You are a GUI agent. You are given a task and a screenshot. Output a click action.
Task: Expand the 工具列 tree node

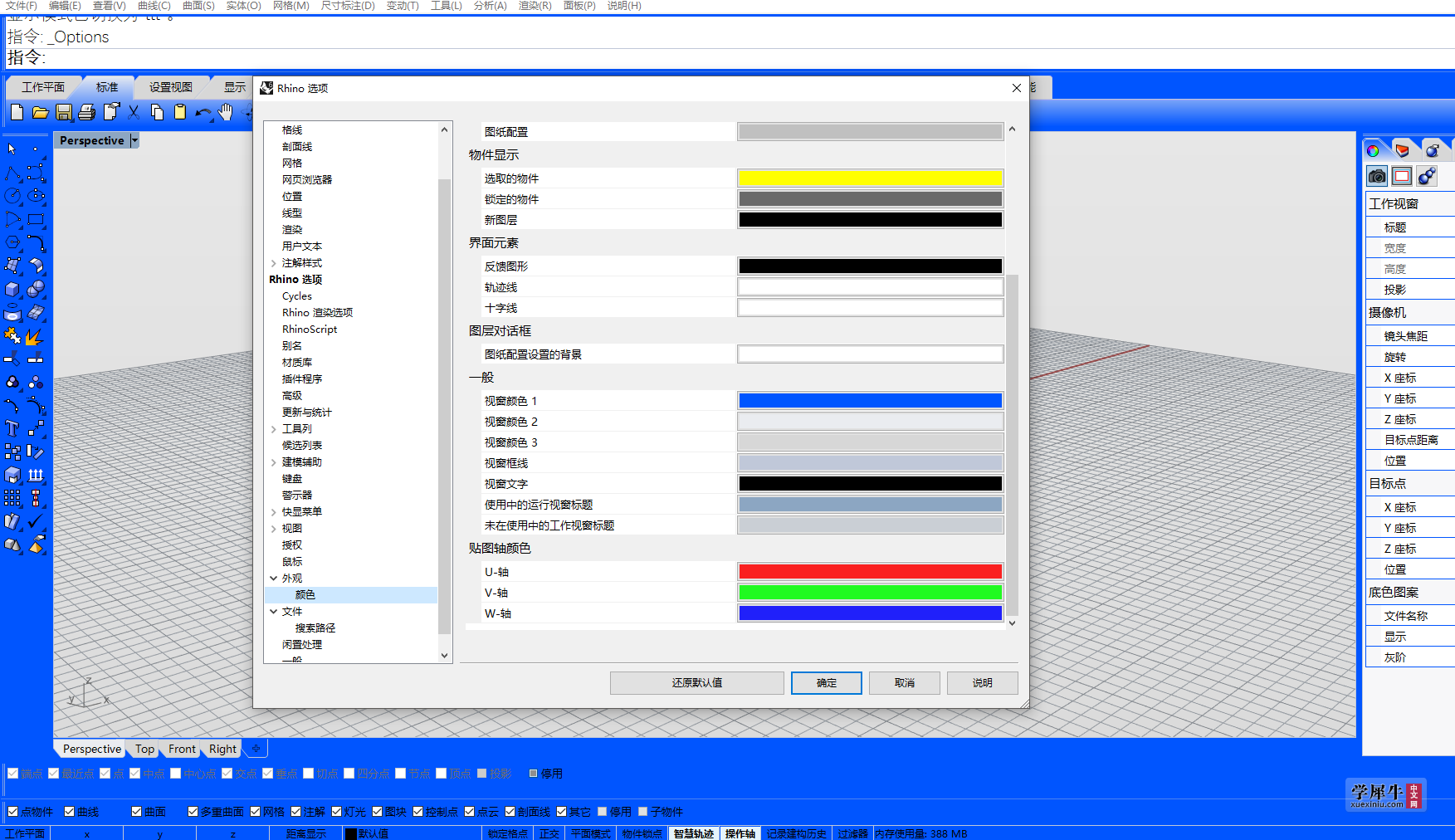(274, 429)
